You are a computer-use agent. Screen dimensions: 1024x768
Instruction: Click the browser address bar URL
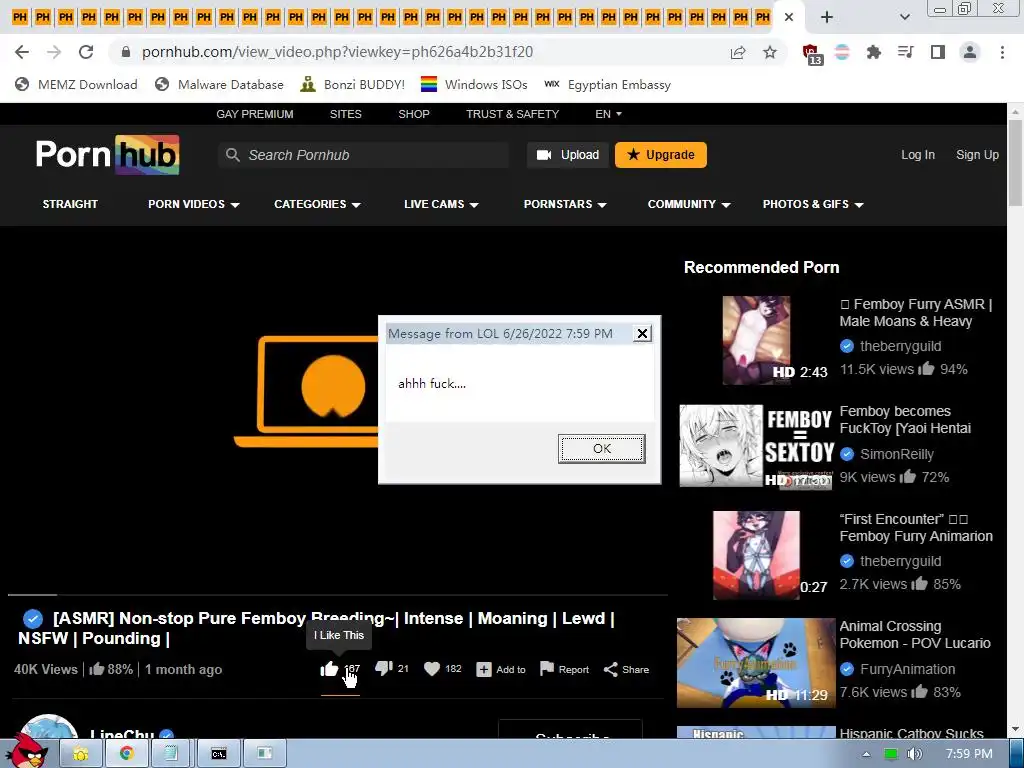pos(338,52)
